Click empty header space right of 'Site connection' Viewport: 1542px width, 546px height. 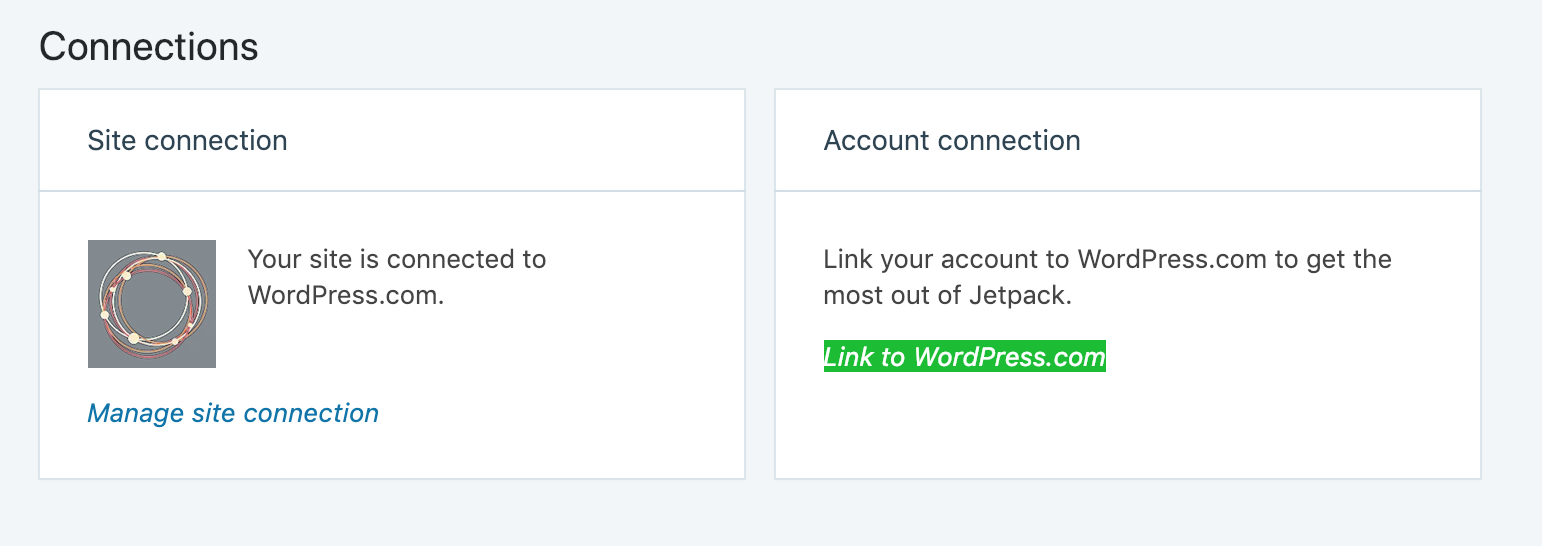pos(515,140)
